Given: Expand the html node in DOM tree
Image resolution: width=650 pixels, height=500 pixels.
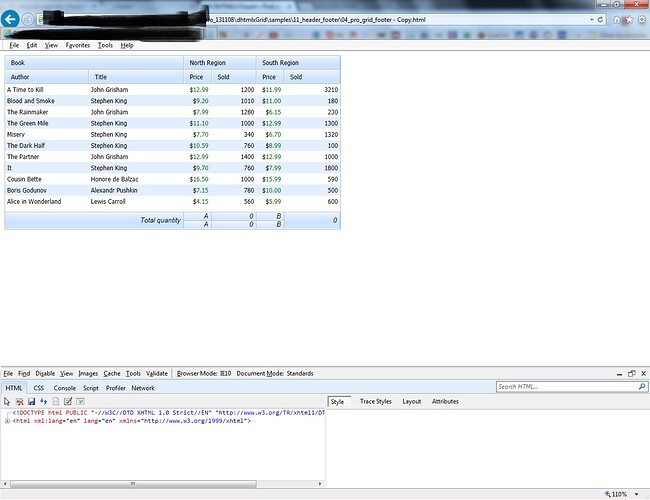Looking at the screenshot, I should (x=7, y=421).
